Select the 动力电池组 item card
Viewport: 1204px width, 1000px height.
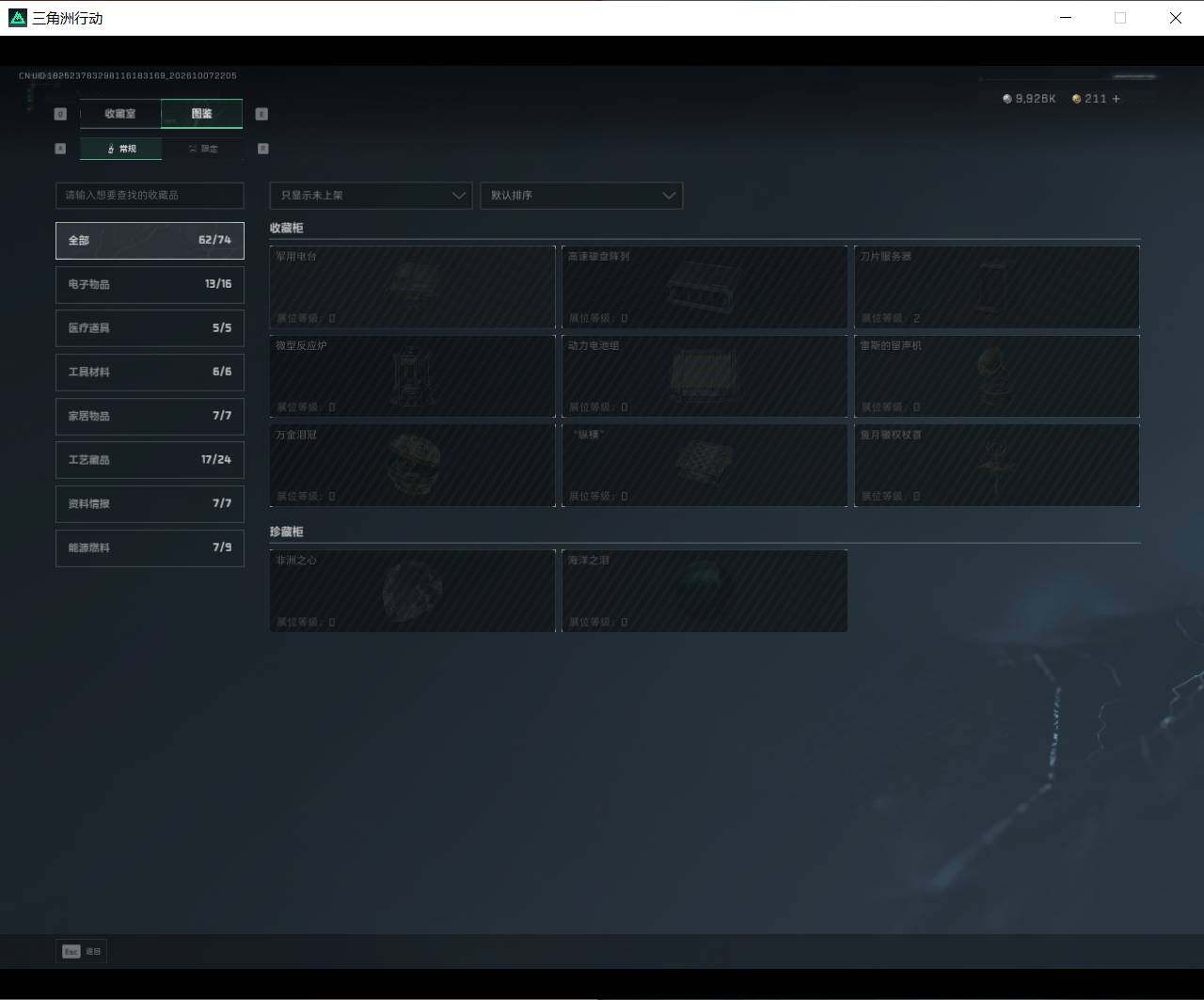(x=705, y=376)
